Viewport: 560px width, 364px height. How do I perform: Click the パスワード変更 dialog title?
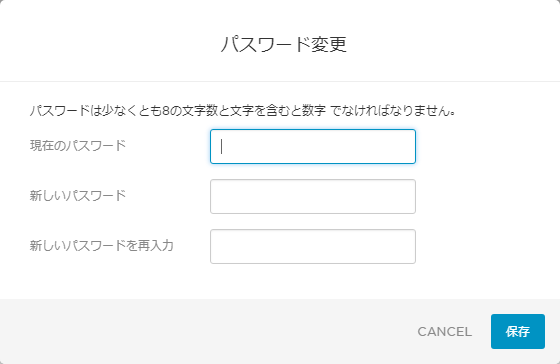point(284,44)
